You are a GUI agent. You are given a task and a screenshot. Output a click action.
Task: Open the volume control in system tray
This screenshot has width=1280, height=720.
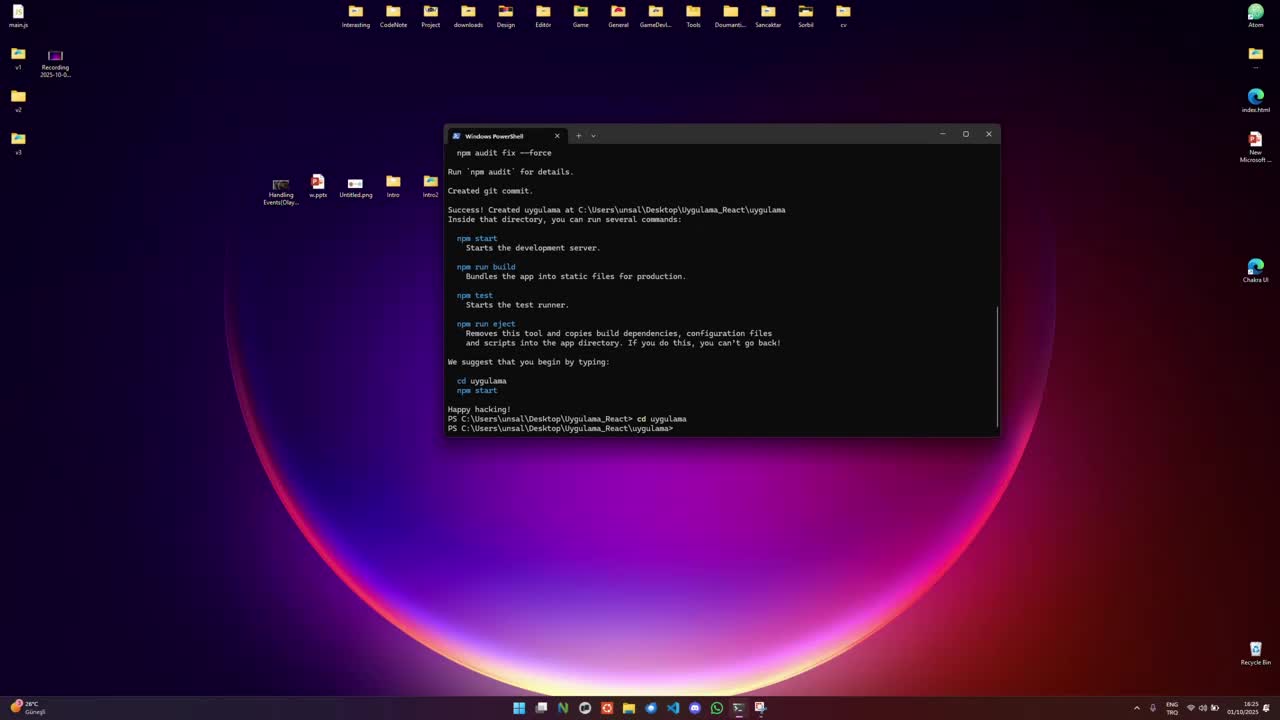(x=1203, y=708)
